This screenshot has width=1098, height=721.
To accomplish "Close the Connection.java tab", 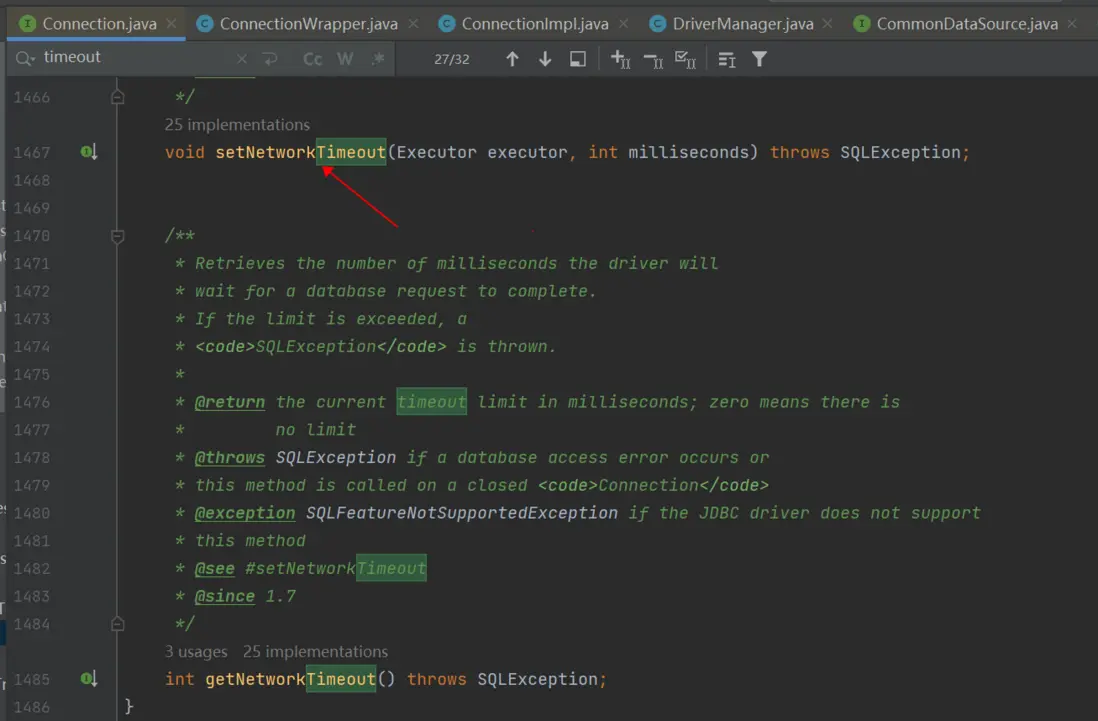I will pos(172,24).
